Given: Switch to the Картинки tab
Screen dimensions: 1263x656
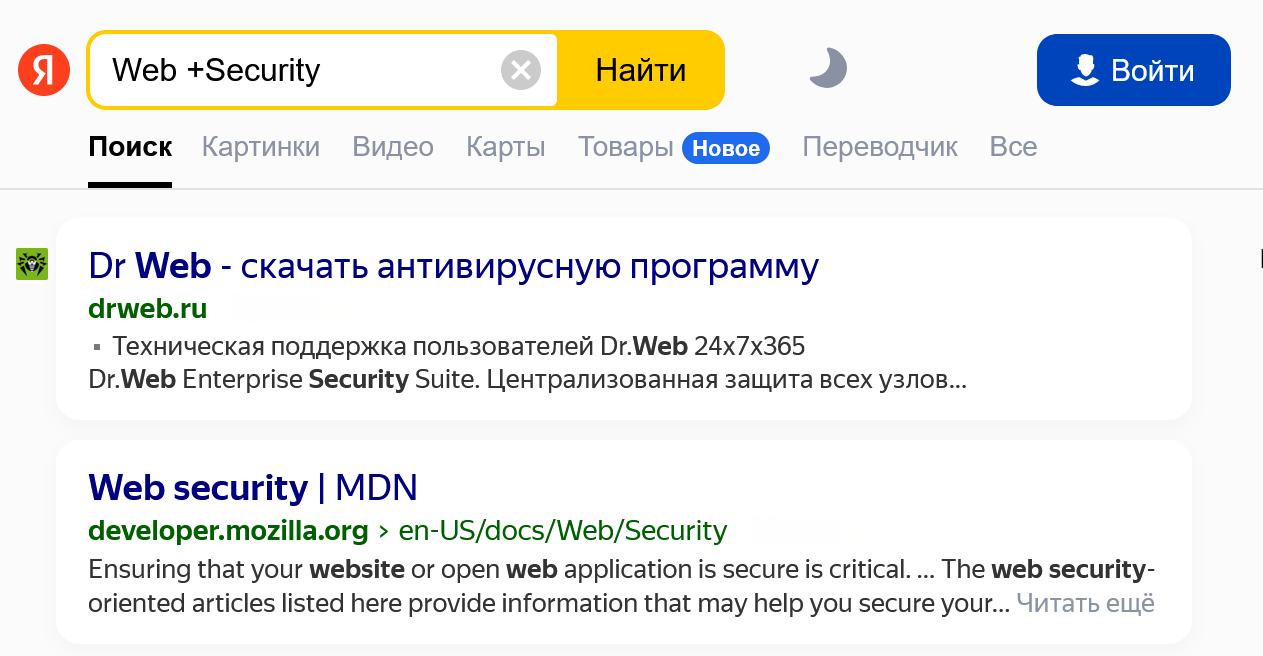Looking at the screenshot, I should pyautogui.click(x=261, y=148).
